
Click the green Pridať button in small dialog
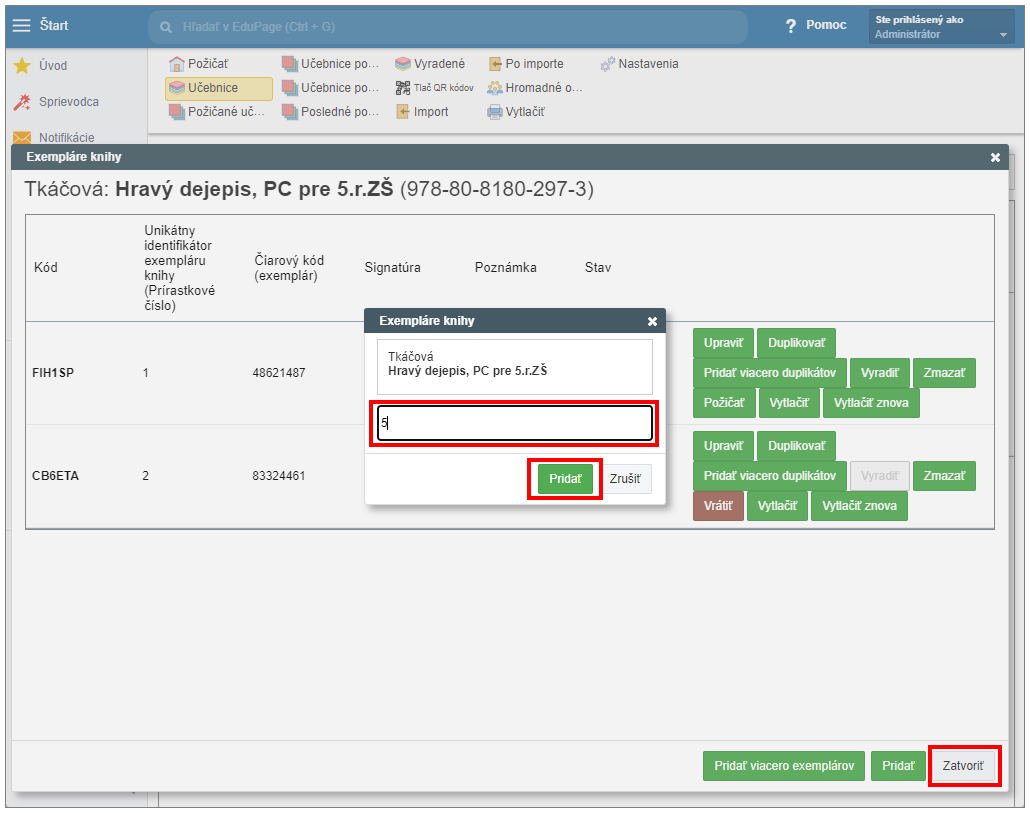click(x=565, y=479)
